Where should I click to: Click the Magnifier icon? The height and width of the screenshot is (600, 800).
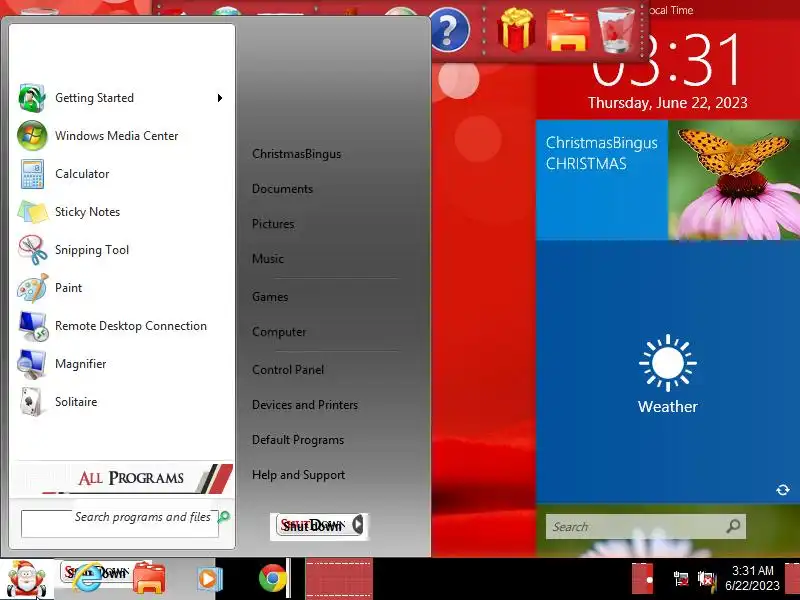32,364
